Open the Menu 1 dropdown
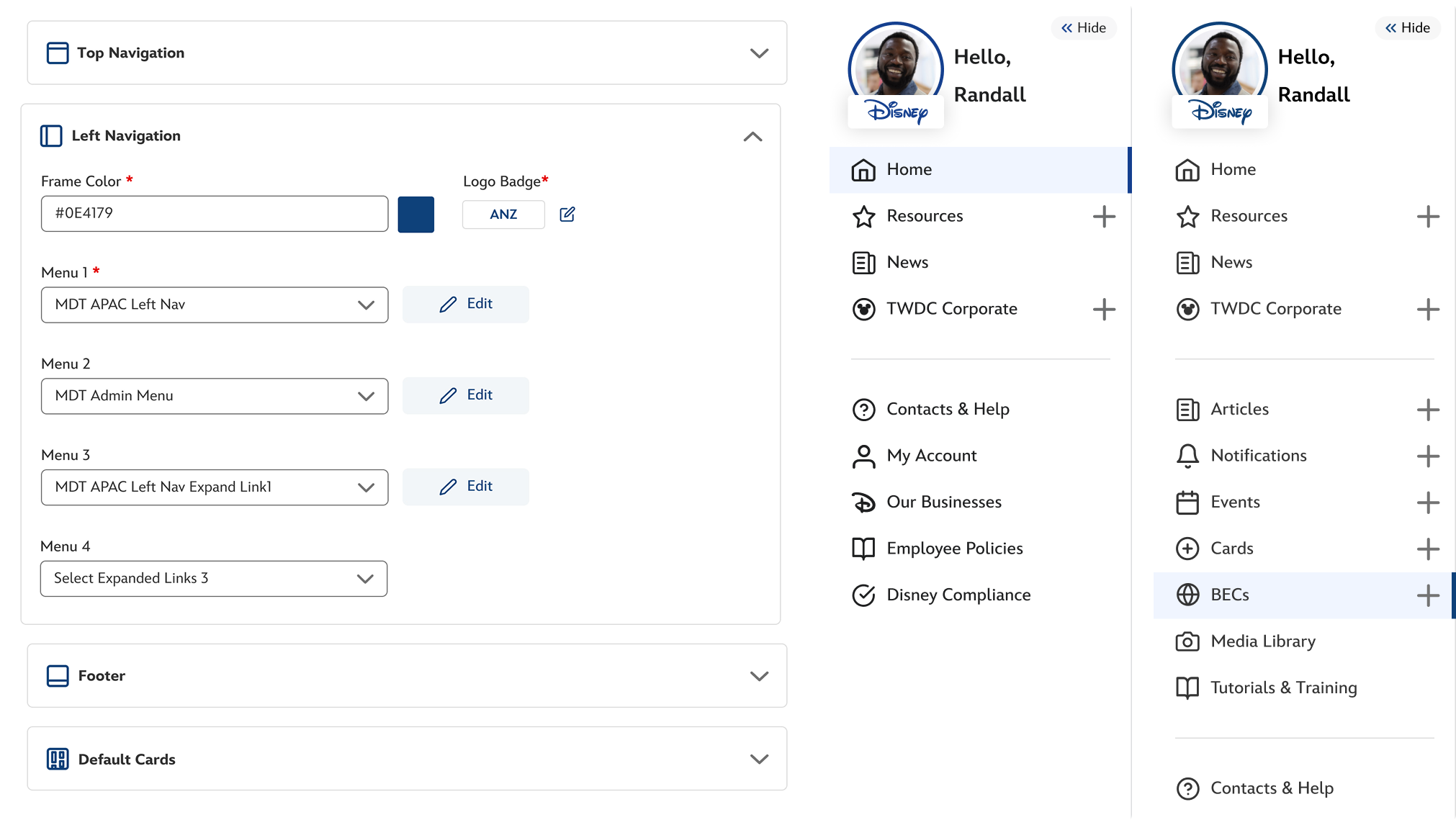1456x825 pixels. [x=215, y=305]
